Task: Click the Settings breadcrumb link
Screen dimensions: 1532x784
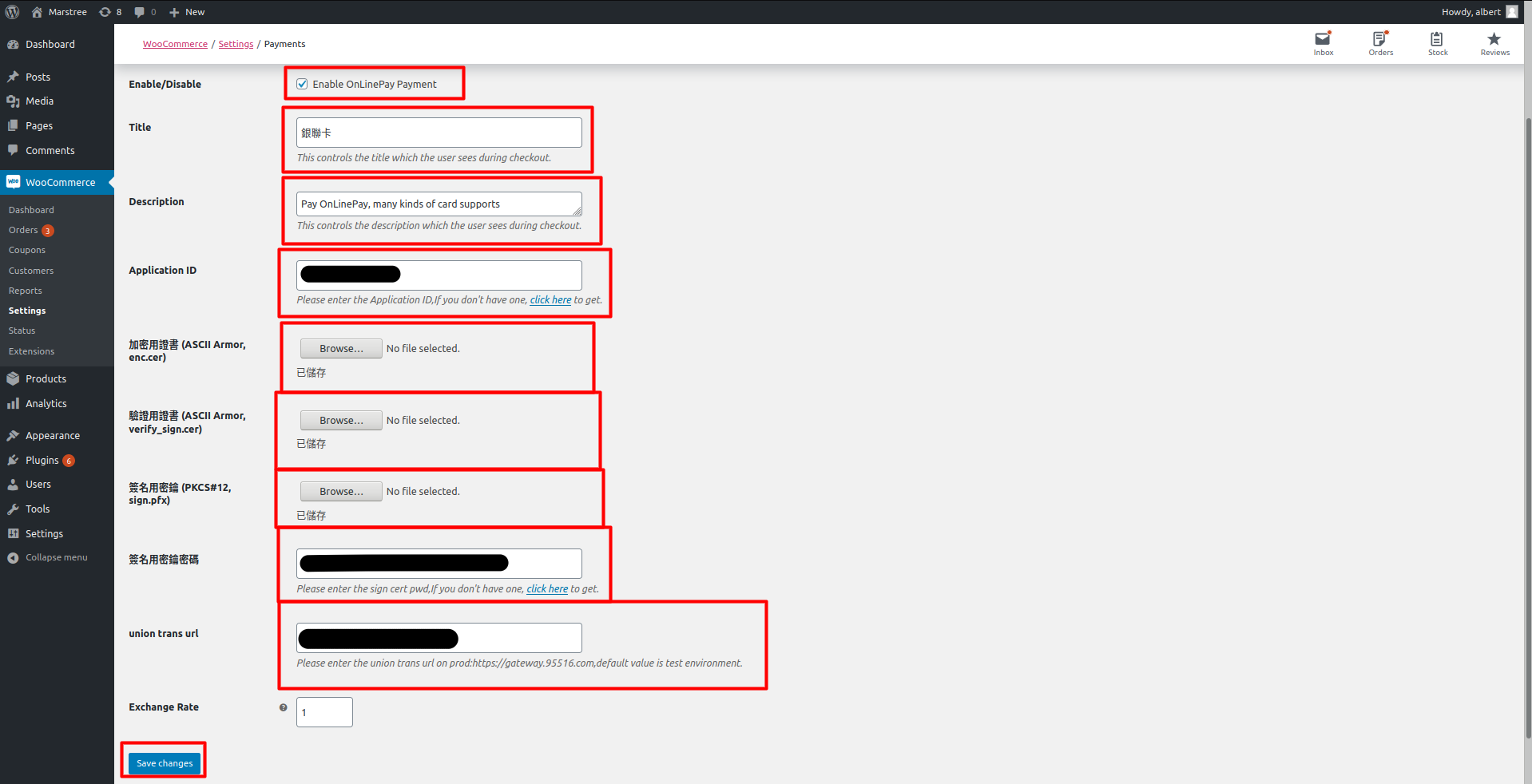Action: point(236,44)
